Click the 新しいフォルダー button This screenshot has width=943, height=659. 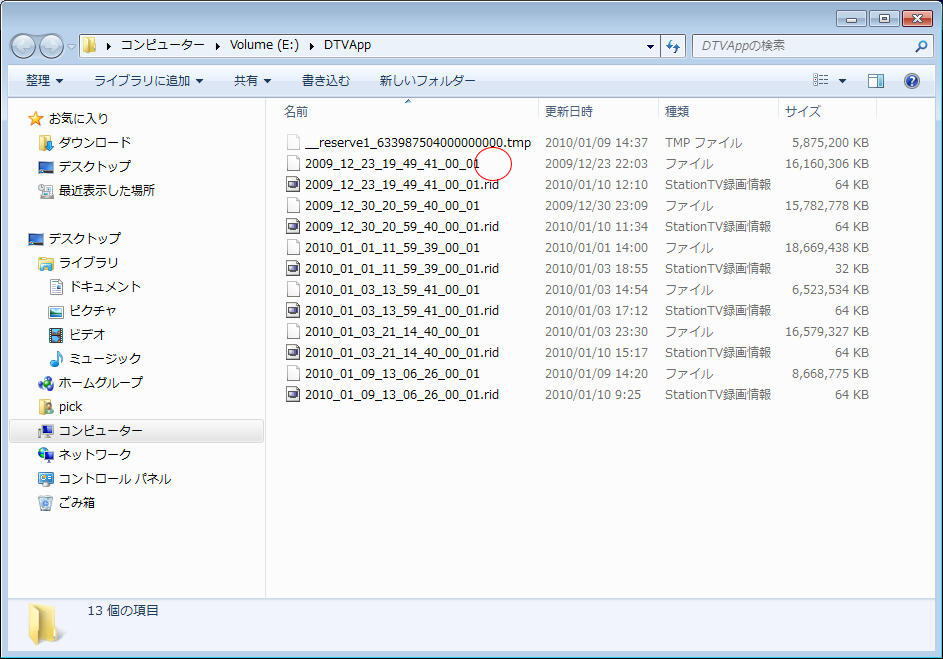[427, 81]
